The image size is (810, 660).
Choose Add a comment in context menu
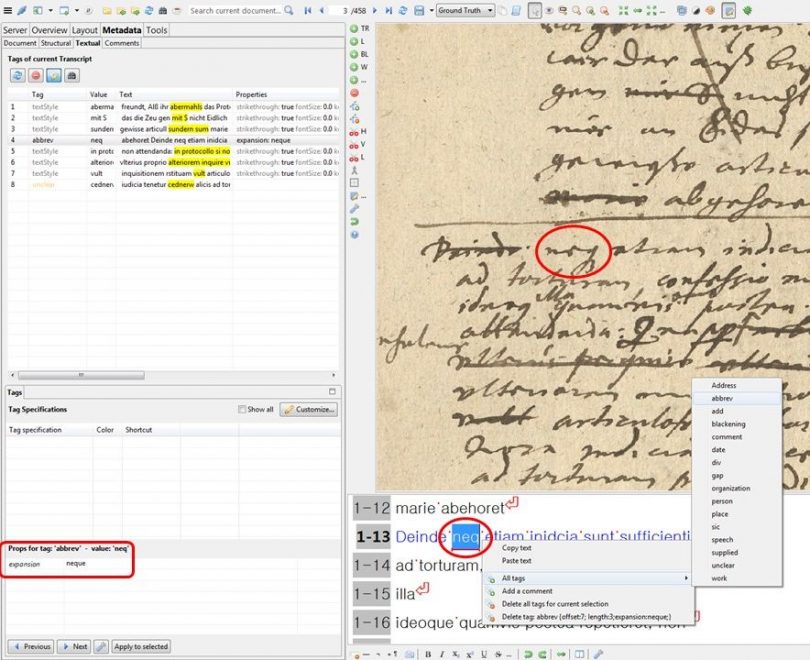(x=528, y=591)
